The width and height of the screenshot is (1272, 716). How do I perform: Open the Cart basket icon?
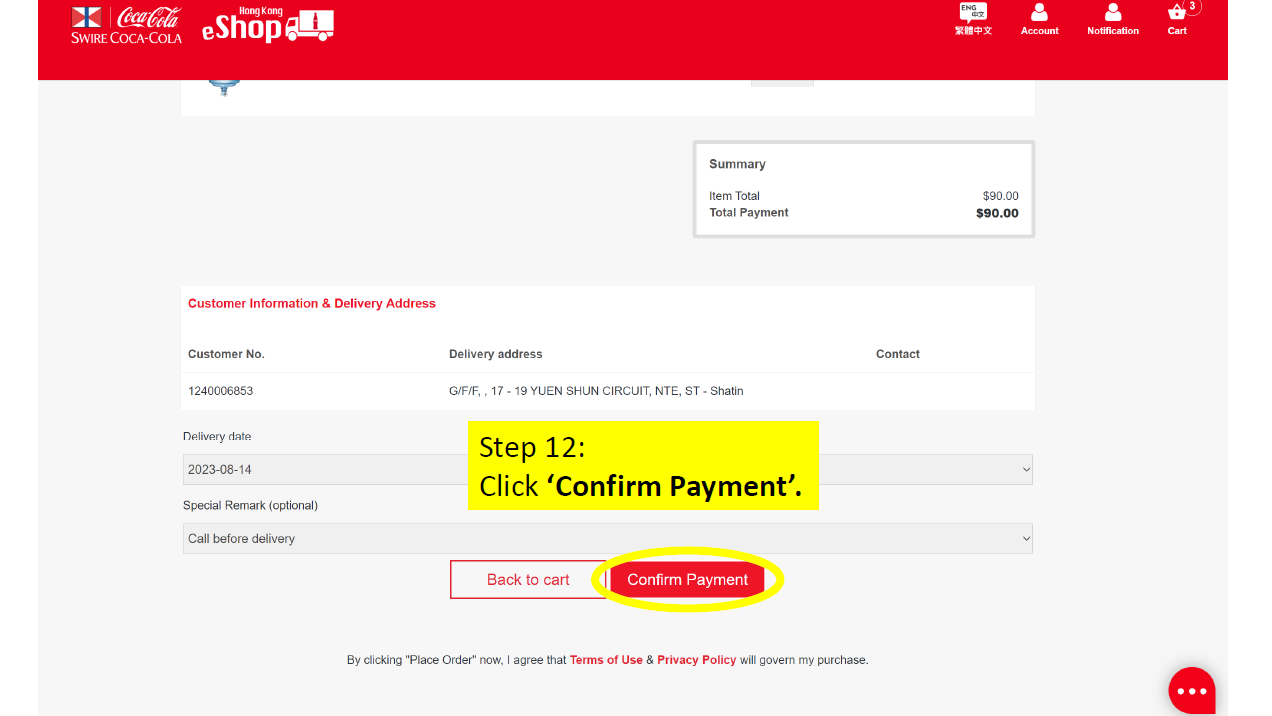coord(1176,12)
